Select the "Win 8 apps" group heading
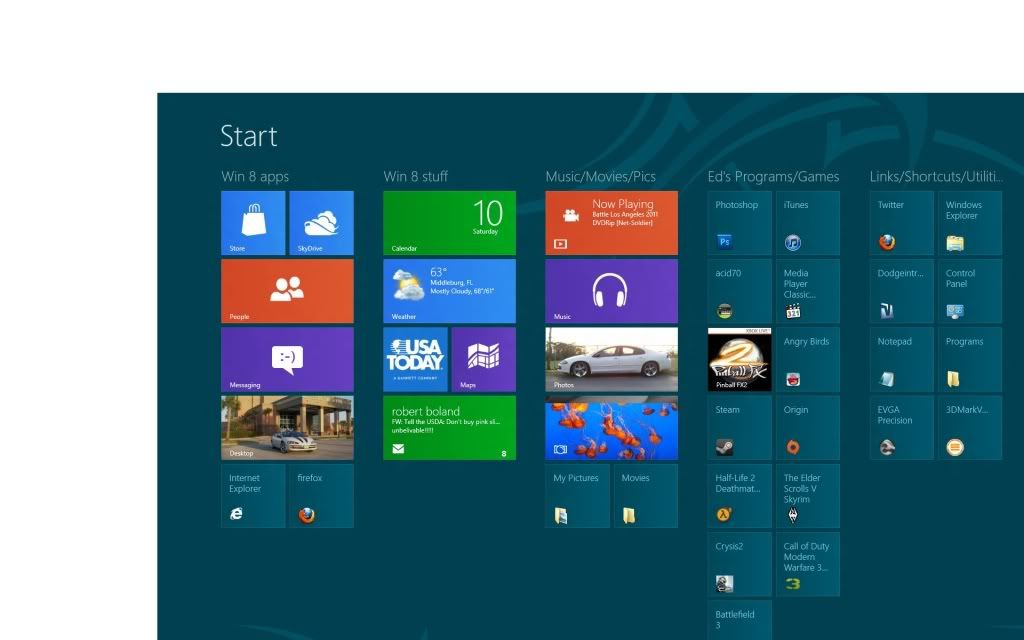Image resolution: width=1024 pixels, height=640 pixels. coord(255,176)
